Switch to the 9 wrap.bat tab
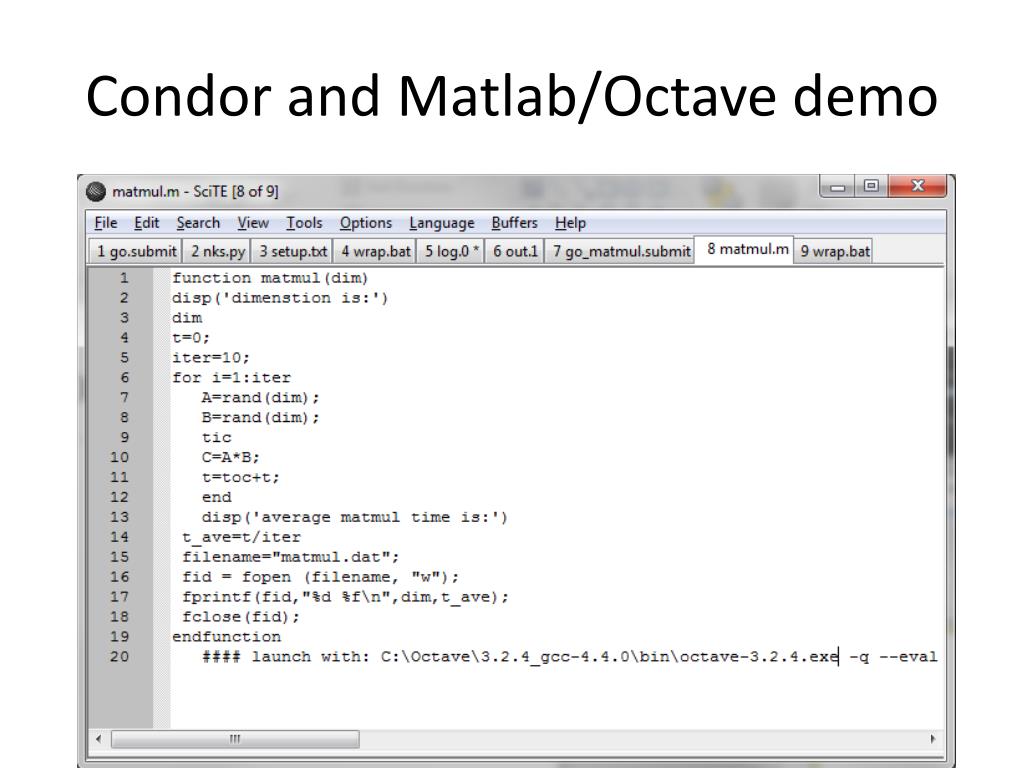1024x768 pixels. point(835,251)
